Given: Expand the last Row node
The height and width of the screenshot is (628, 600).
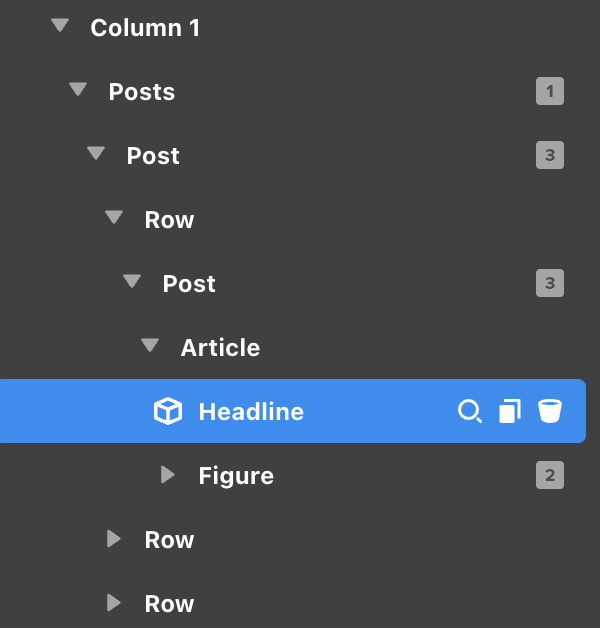Looking at the screenshot, I should 114,603.
